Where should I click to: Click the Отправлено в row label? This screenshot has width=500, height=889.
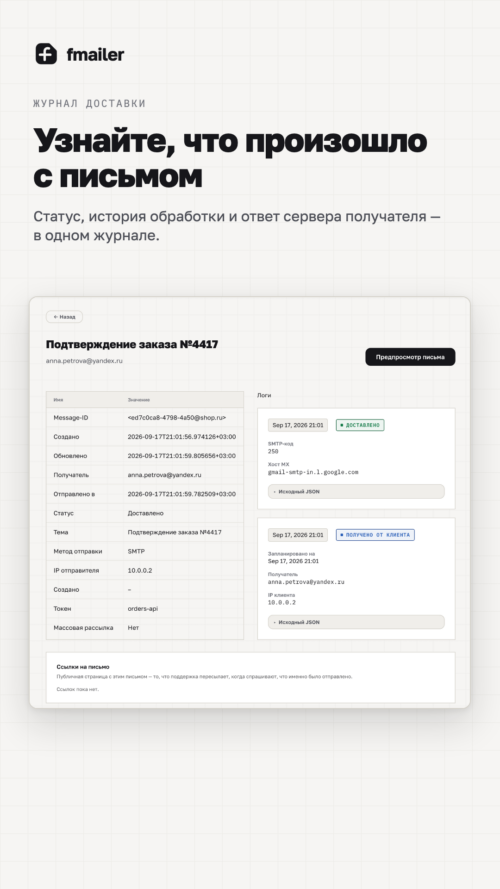coord(74,494)
